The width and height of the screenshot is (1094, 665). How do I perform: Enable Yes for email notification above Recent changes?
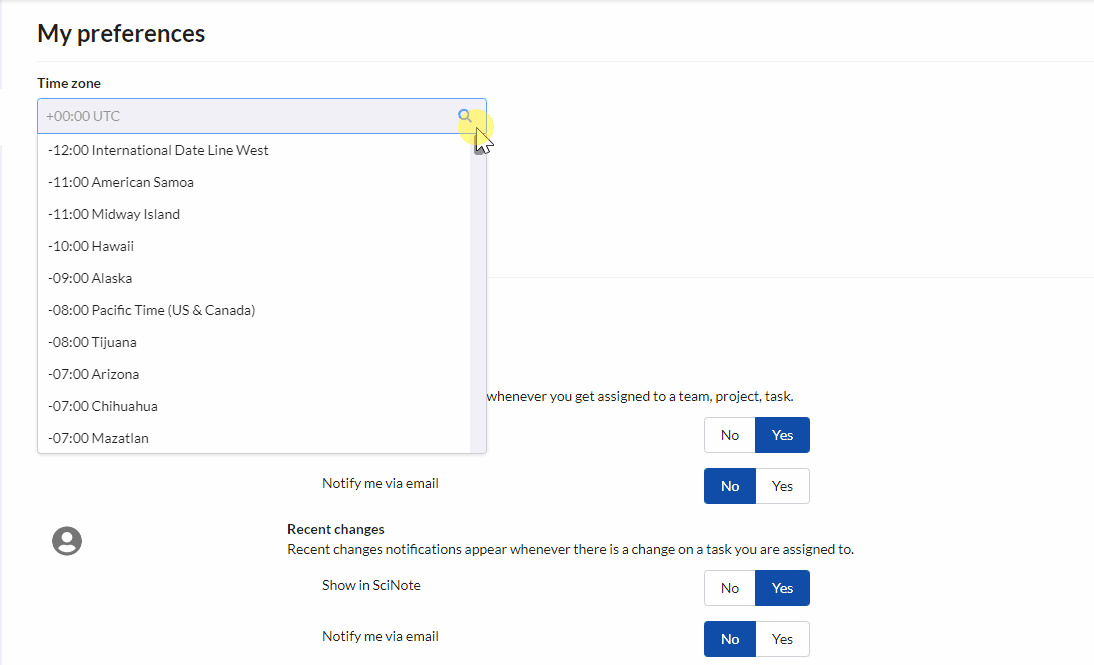[782, 486]
